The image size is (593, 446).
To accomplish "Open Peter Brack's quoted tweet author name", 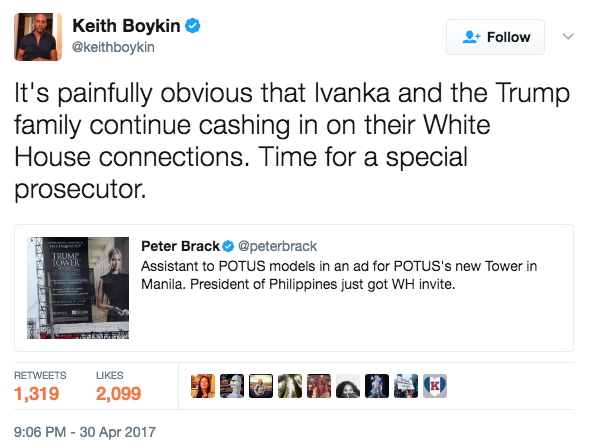I will pos(180,246).
